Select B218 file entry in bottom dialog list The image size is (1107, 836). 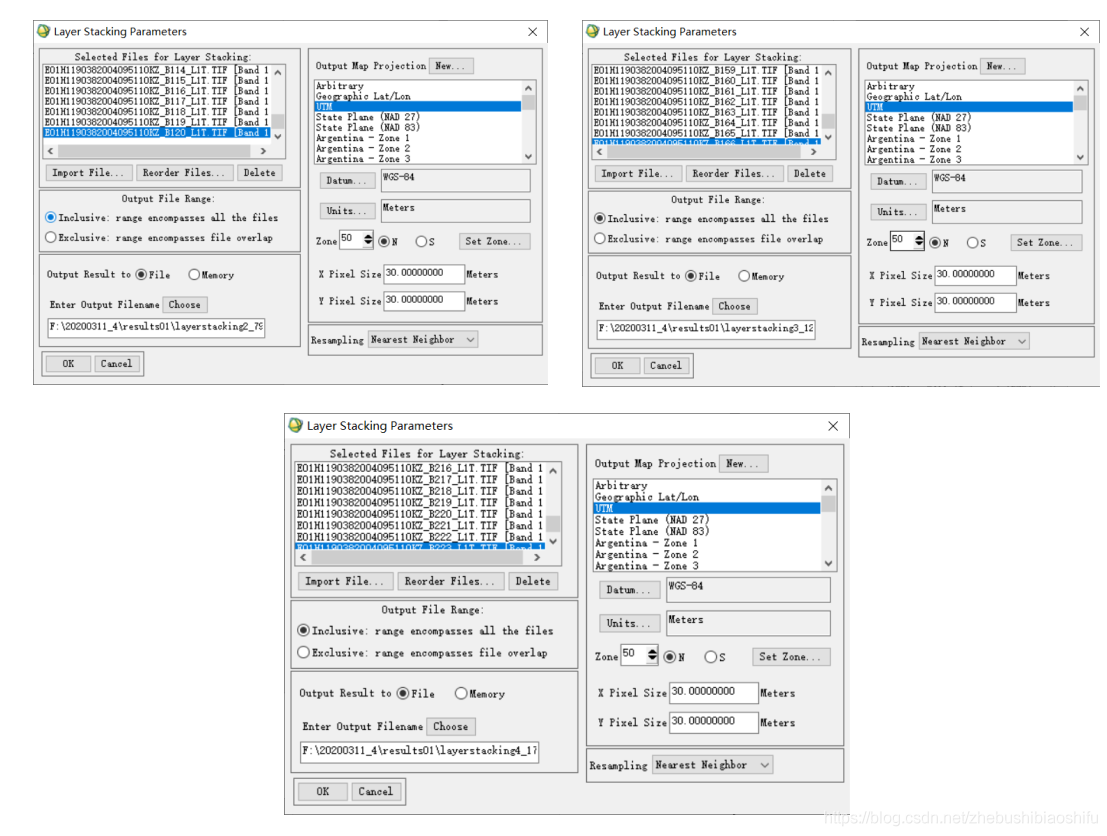[420, 491]
